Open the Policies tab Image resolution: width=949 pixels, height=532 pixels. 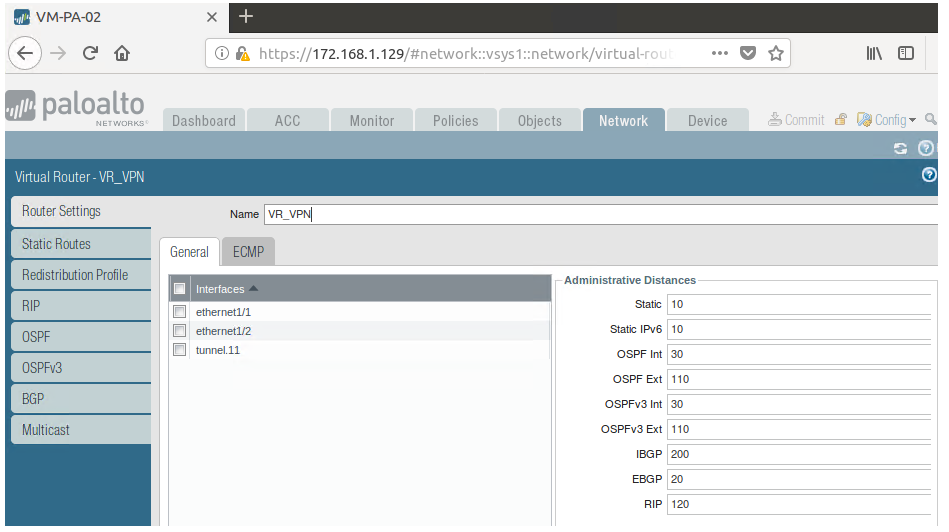pyautogui.click(x=455, y=121)
